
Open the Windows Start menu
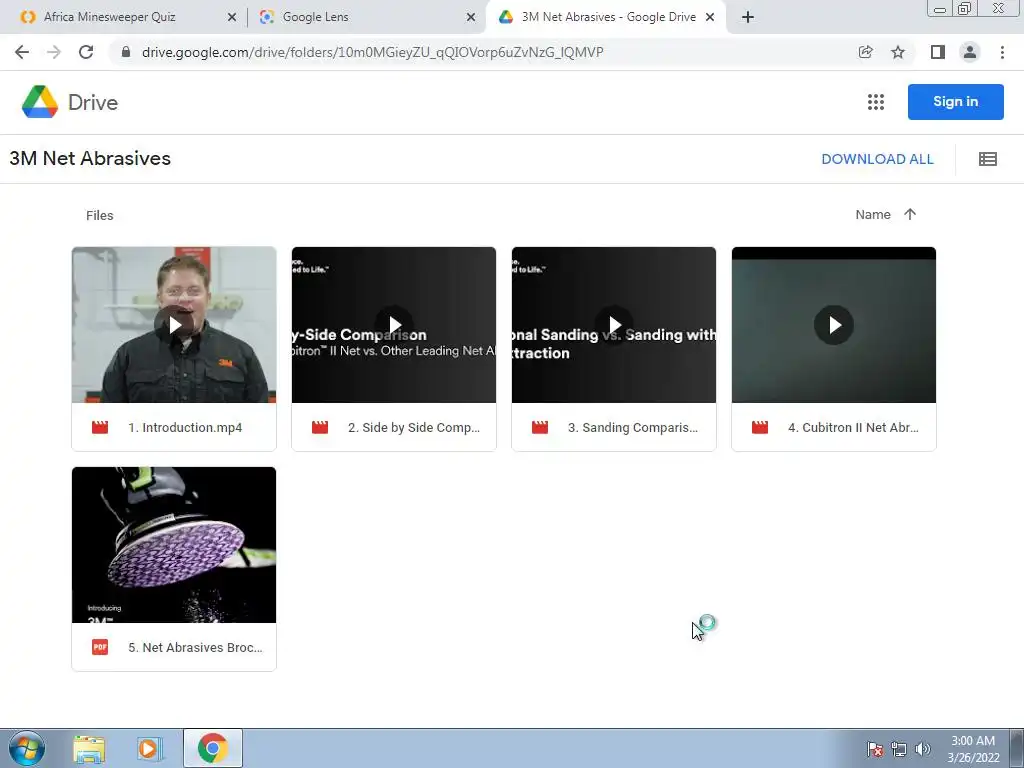[x=27, y=748]
